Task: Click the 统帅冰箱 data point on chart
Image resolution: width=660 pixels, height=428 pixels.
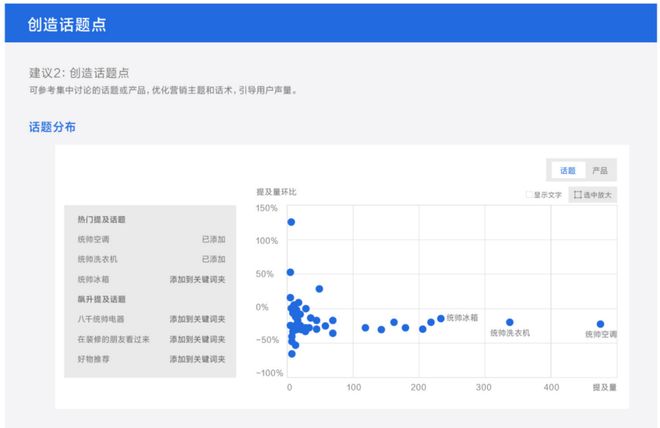Action: click(441, 319)
